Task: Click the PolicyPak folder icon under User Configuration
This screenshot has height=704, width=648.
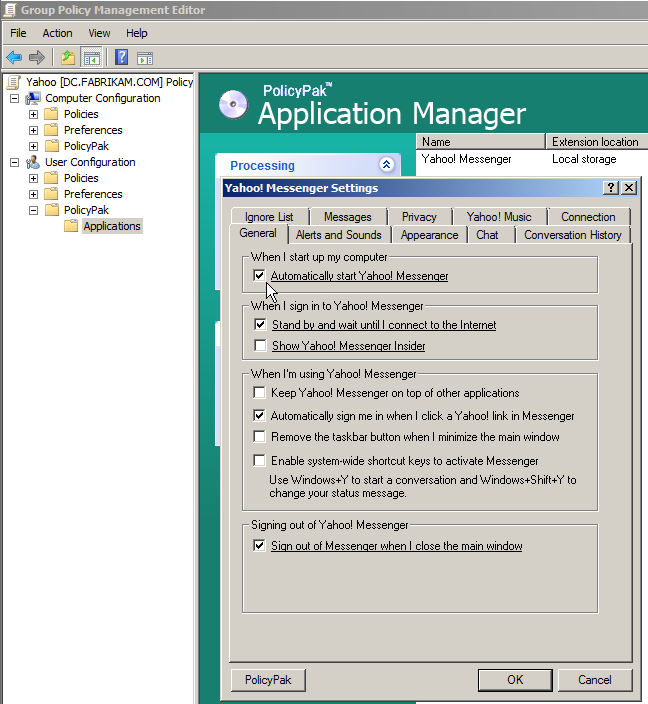Action: point(52,210)
